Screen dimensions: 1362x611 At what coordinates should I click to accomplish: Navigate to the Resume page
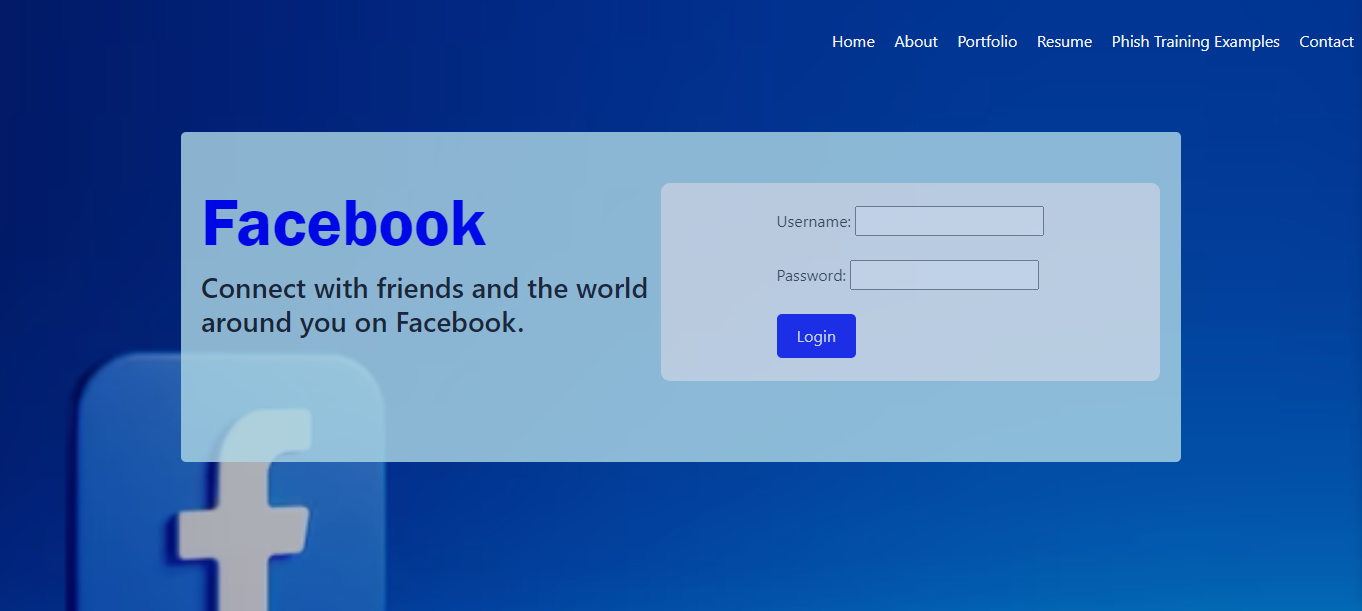tap(1064, 42)
